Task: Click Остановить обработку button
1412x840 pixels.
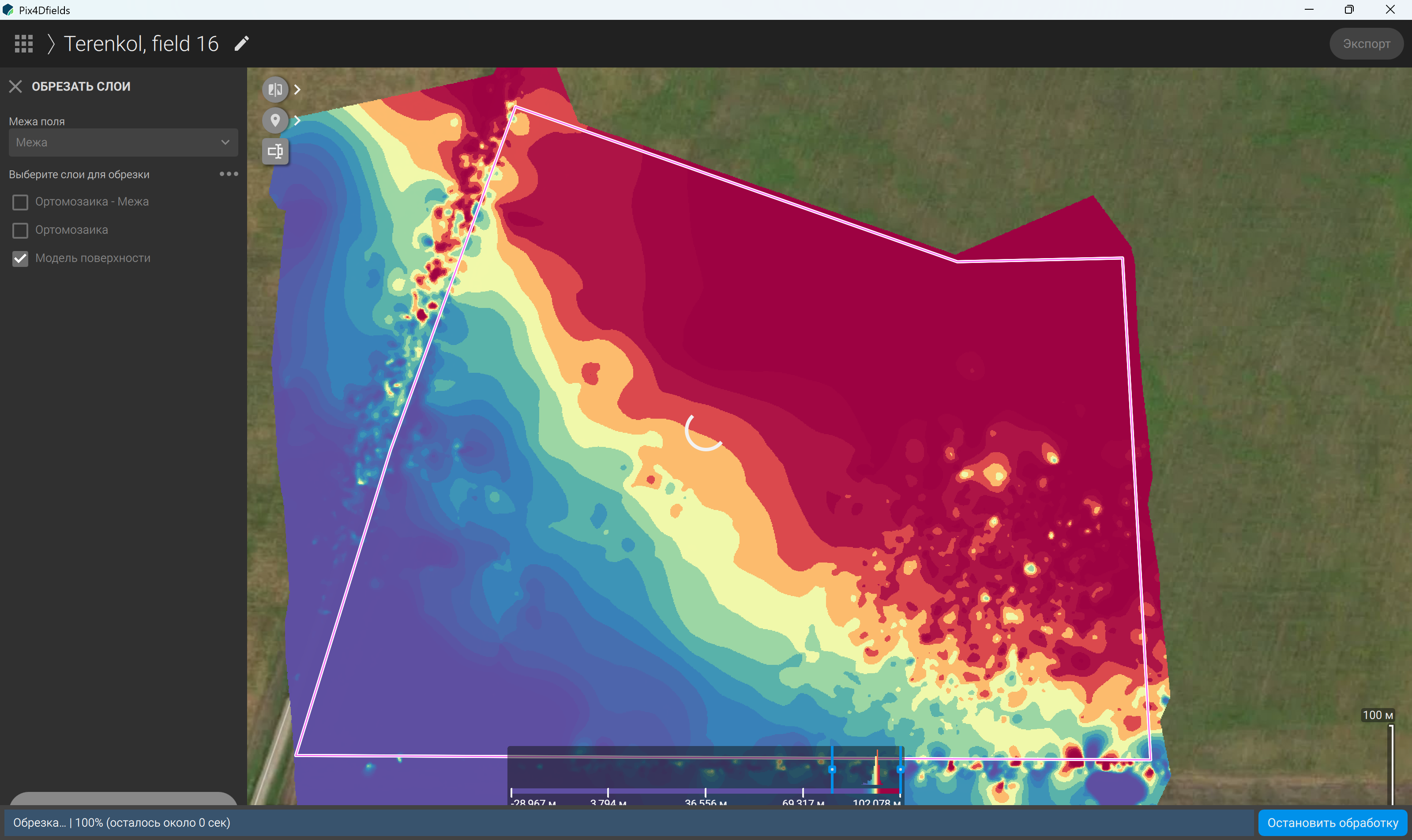Action: [x=1333, y=822]
